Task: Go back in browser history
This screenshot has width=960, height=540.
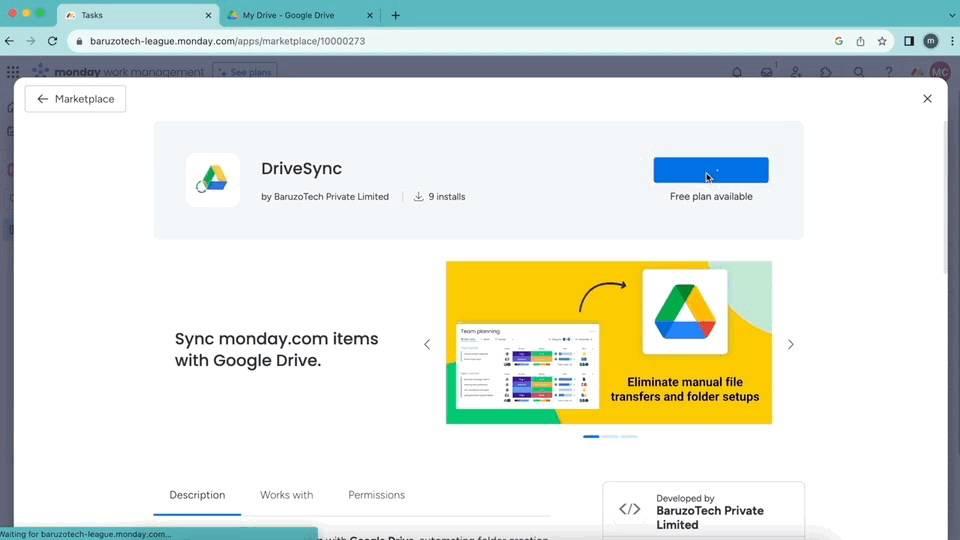Action: [9, 41]
